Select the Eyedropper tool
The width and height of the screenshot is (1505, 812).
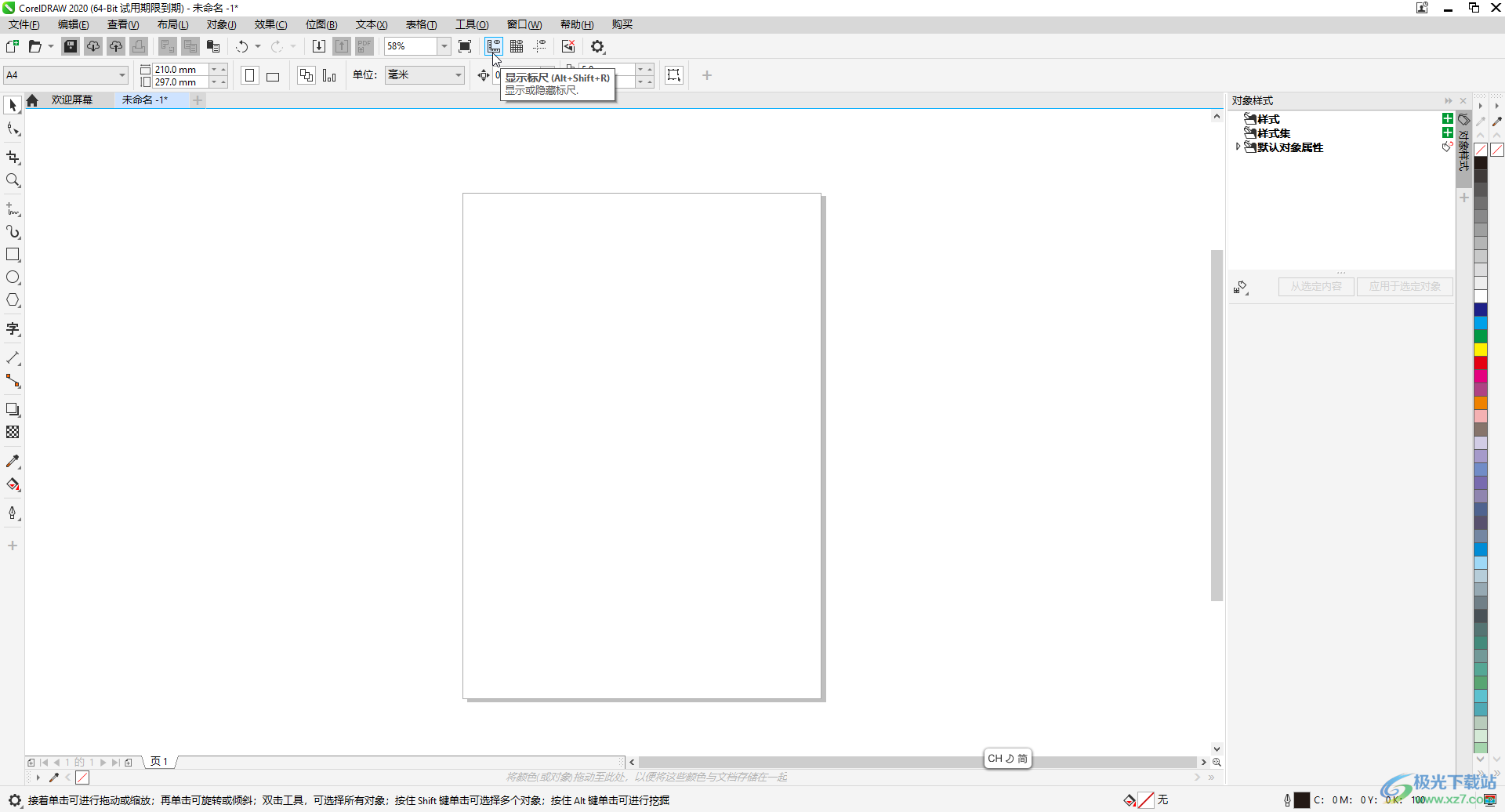coord(13,462)
